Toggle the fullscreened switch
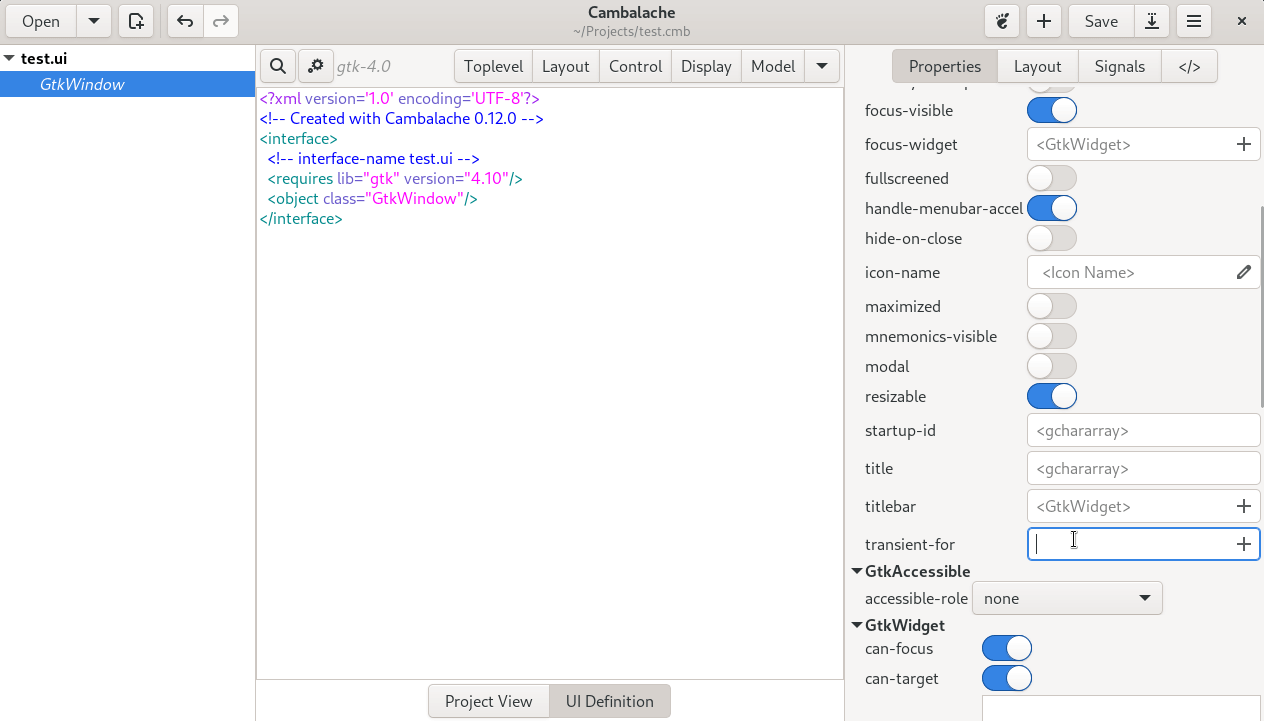The image size is (1264, 721). click(x=1052, y=178)
